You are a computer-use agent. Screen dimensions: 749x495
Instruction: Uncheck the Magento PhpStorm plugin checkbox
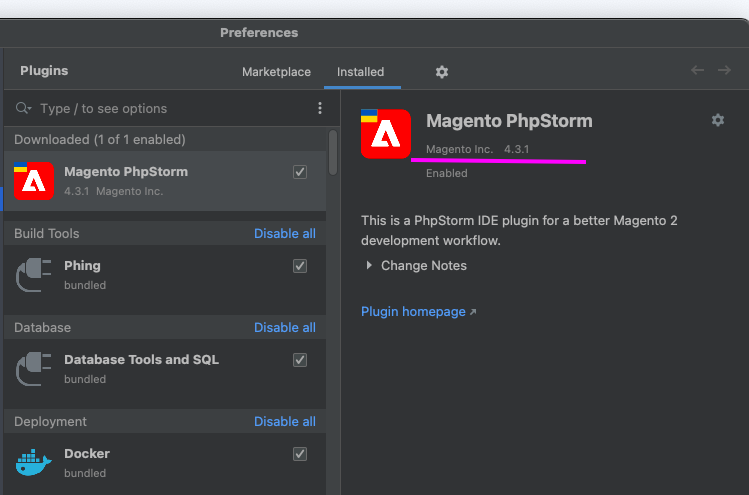pyautogui.click(x=300, y=172)
